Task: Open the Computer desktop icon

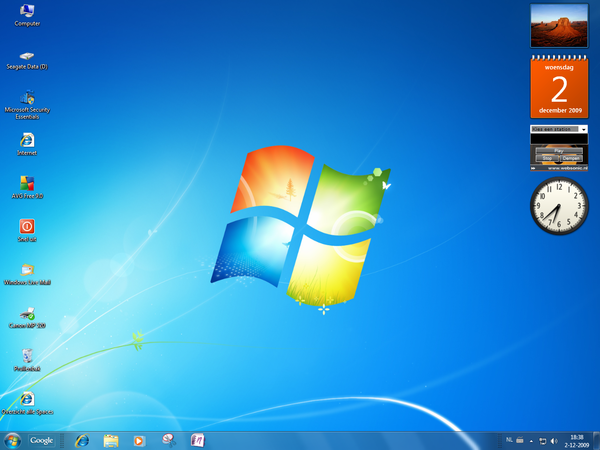Action: tap(27, 15)
